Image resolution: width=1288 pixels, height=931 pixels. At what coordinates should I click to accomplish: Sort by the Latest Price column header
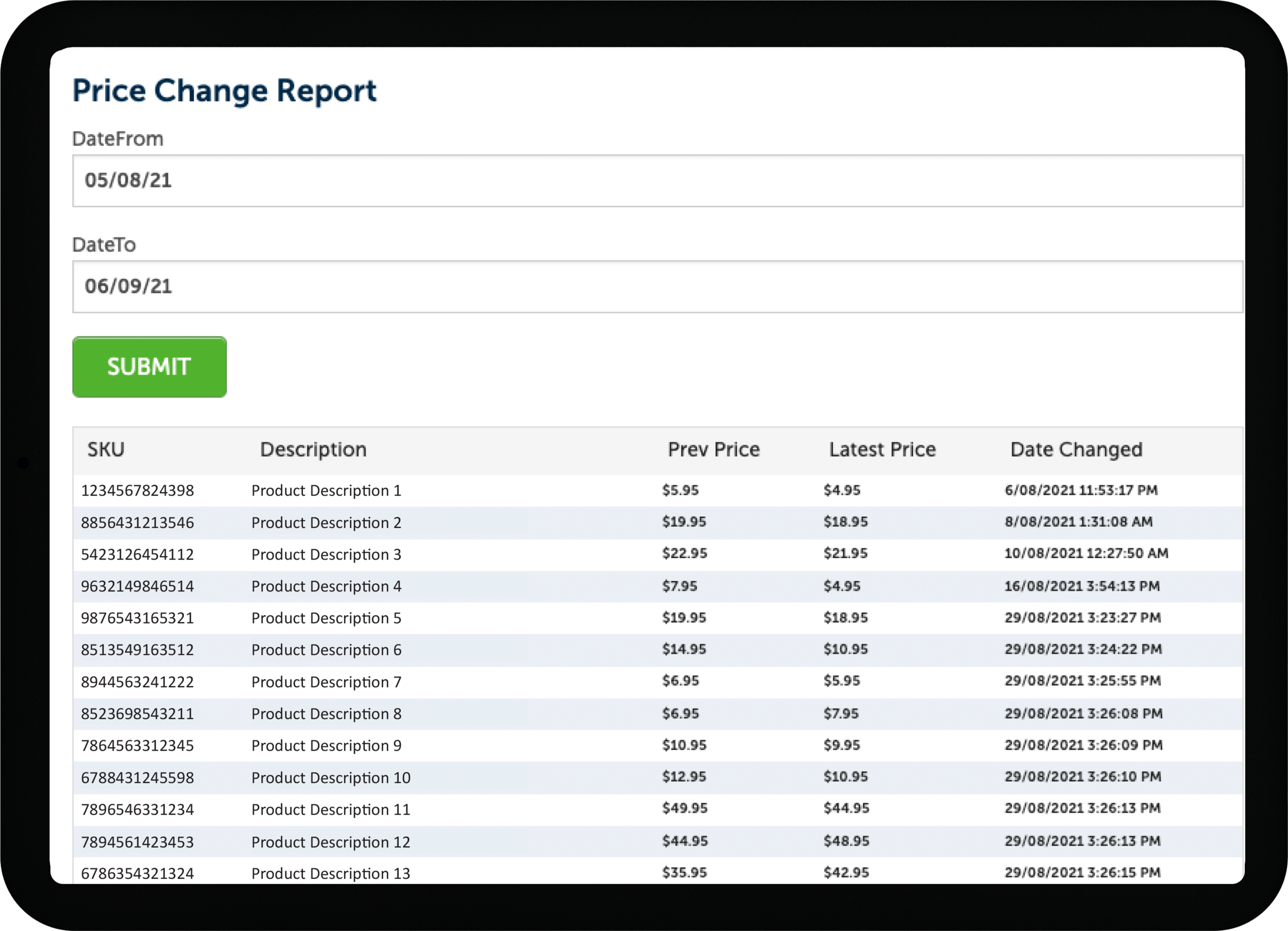coord(883,449)
